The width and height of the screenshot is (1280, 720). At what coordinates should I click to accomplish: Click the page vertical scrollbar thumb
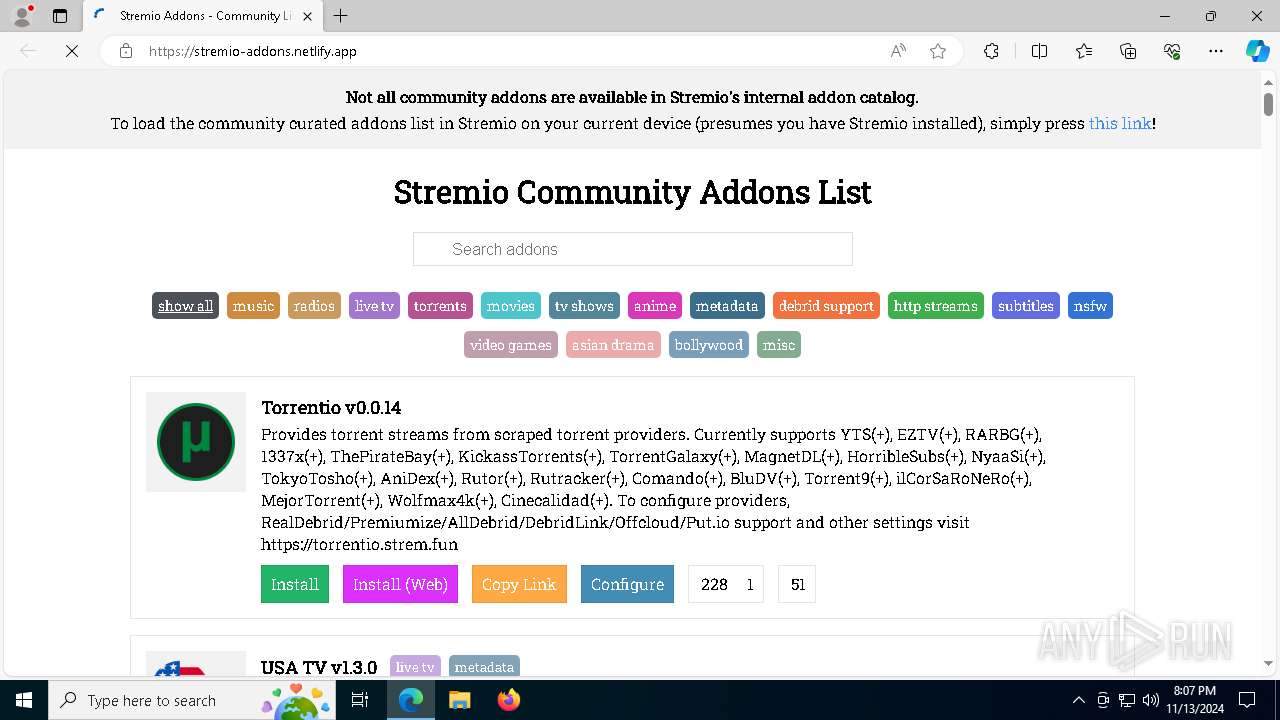(1268, 104)
